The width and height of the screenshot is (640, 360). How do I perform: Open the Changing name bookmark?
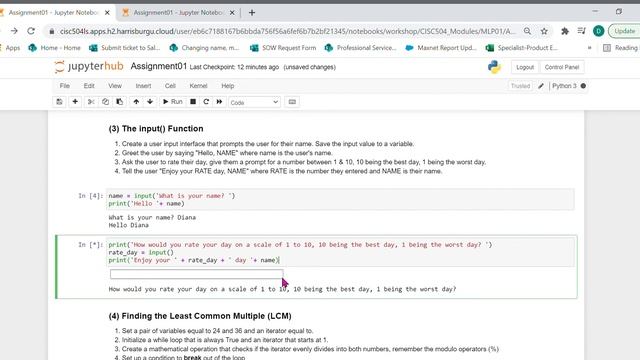point(204,48)
